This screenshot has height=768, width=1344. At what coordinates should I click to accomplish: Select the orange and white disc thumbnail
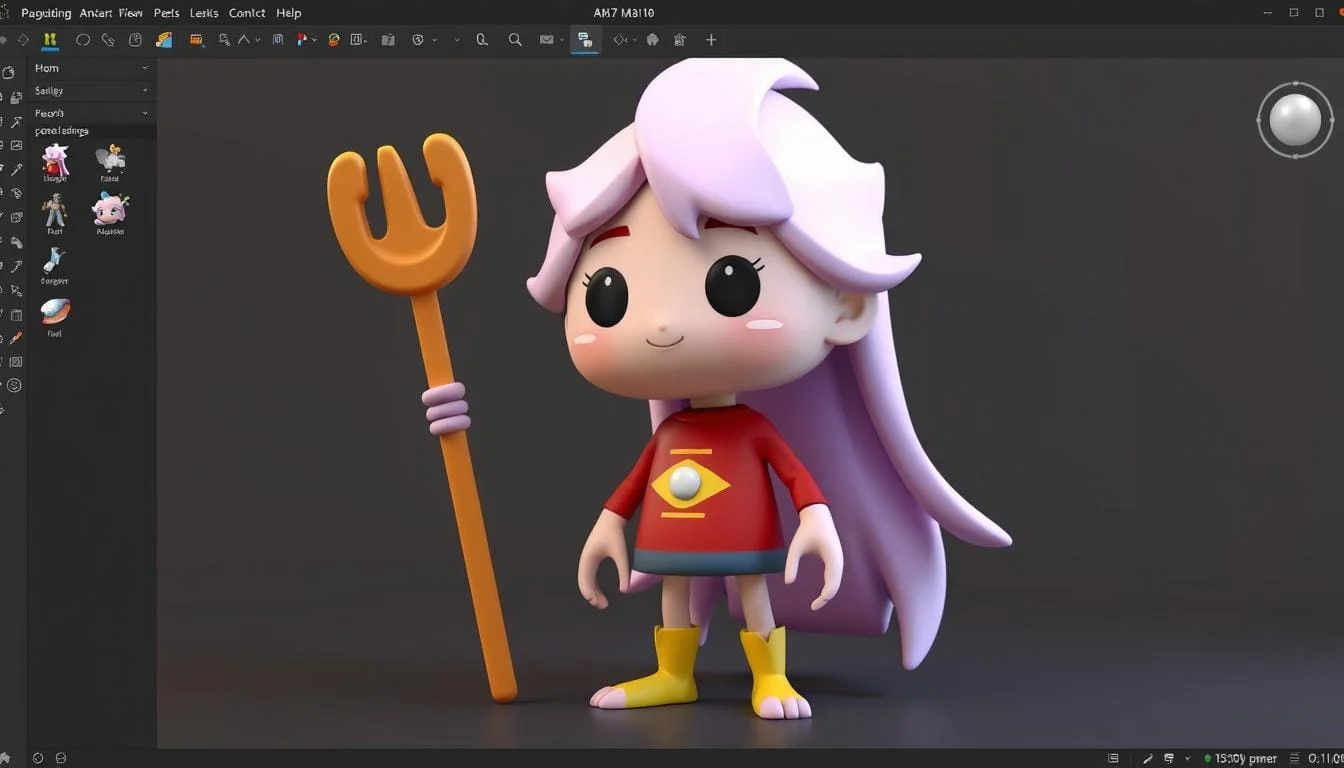[55, 311]
